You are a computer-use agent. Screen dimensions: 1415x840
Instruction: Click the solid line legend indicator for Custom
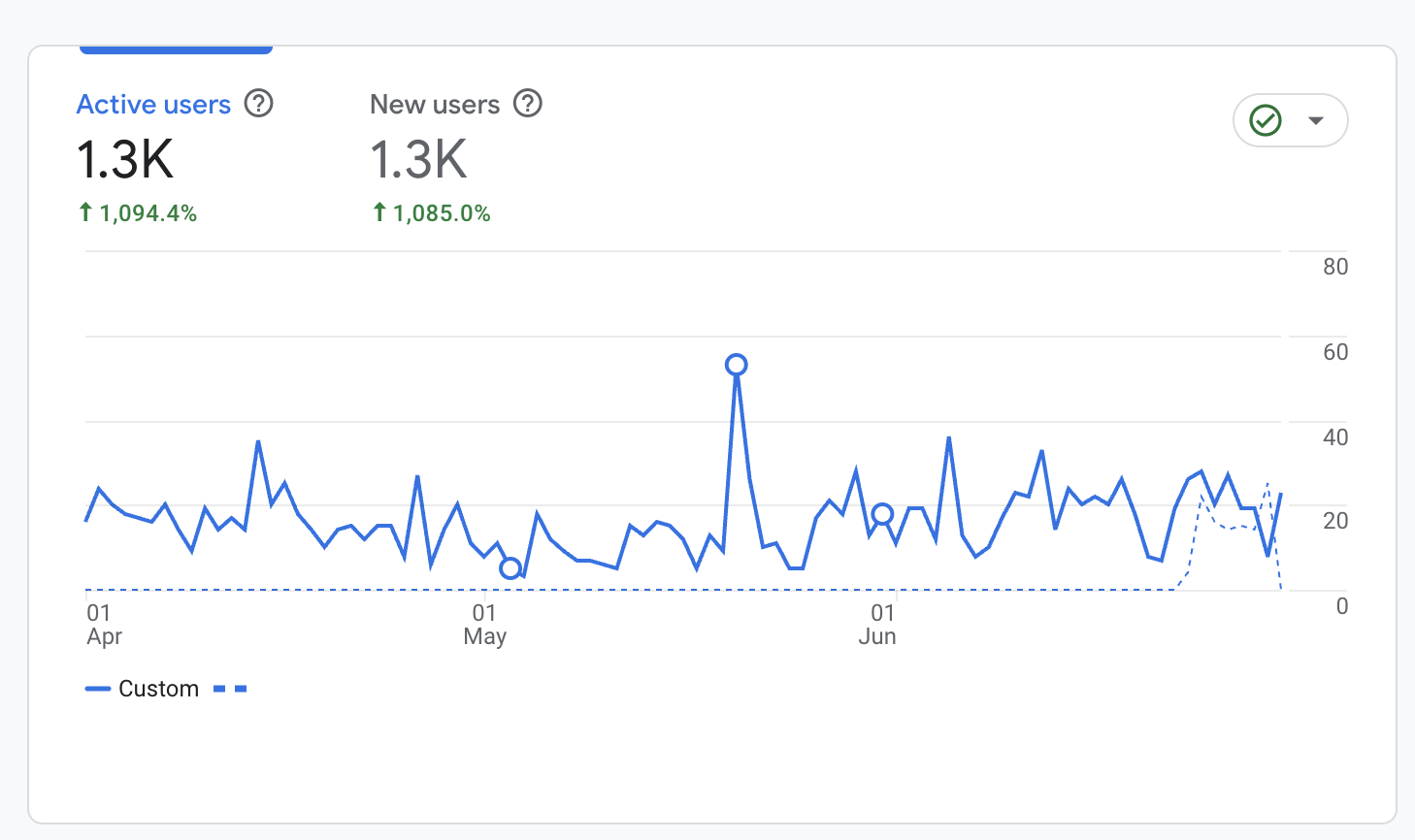pyautogui.click(x=98, y=688)
